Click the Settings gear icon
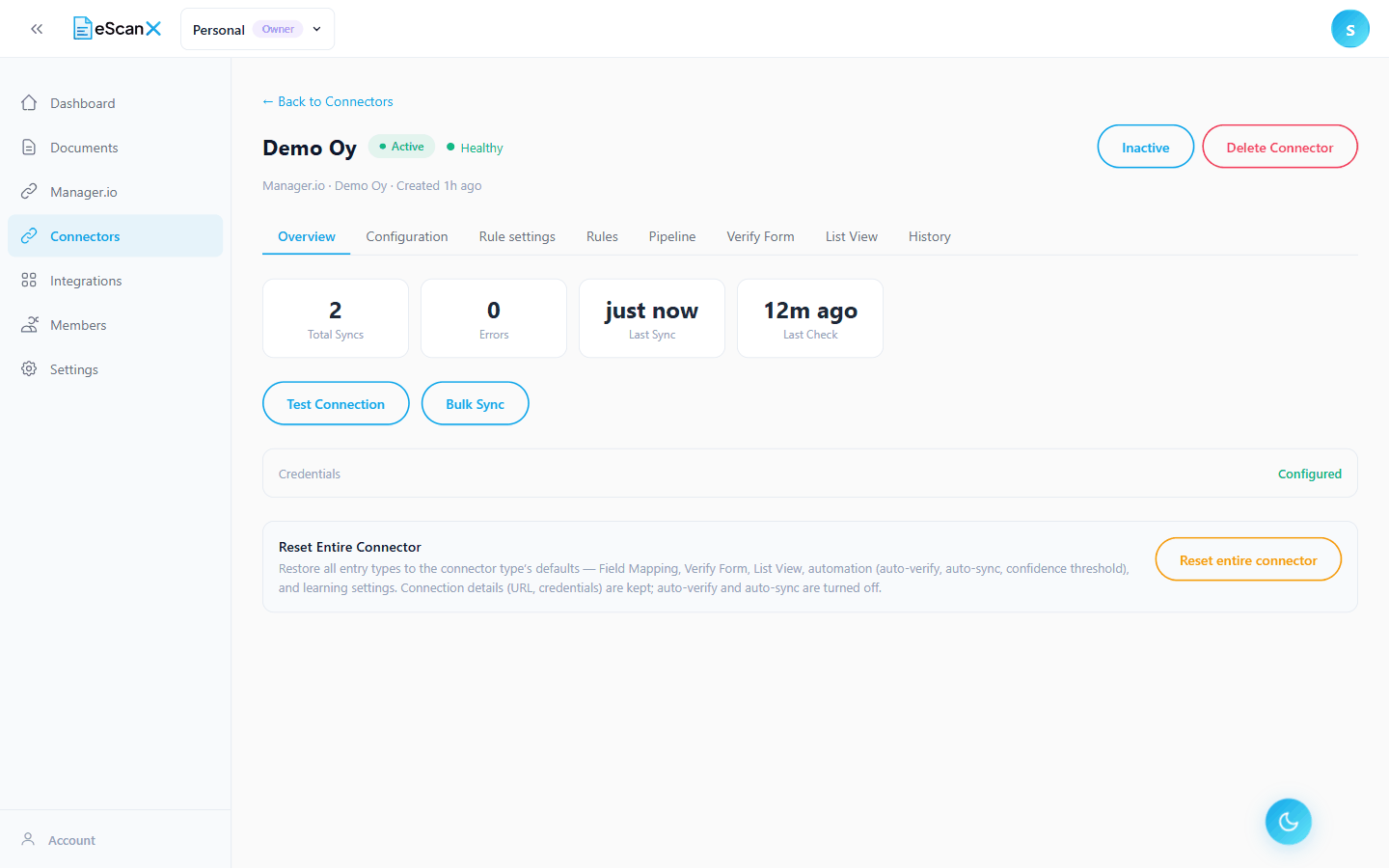1389x868 pixels. pos(29,369)
